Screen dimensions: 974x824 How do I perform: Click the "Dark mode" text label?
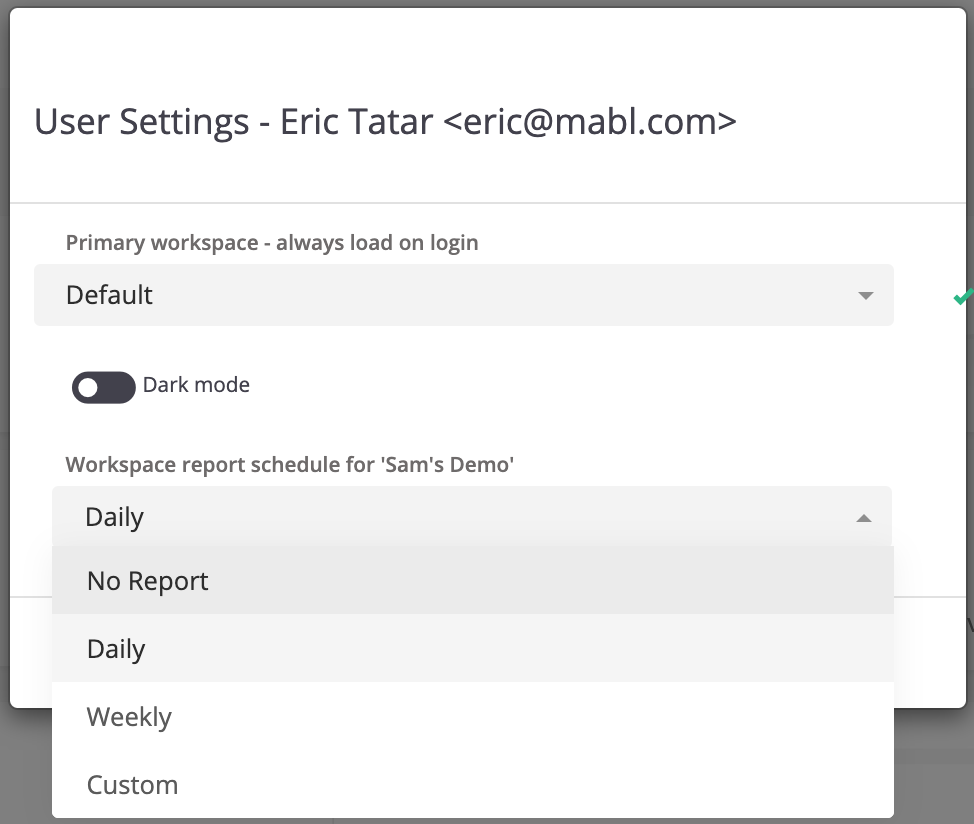(196, 385)
